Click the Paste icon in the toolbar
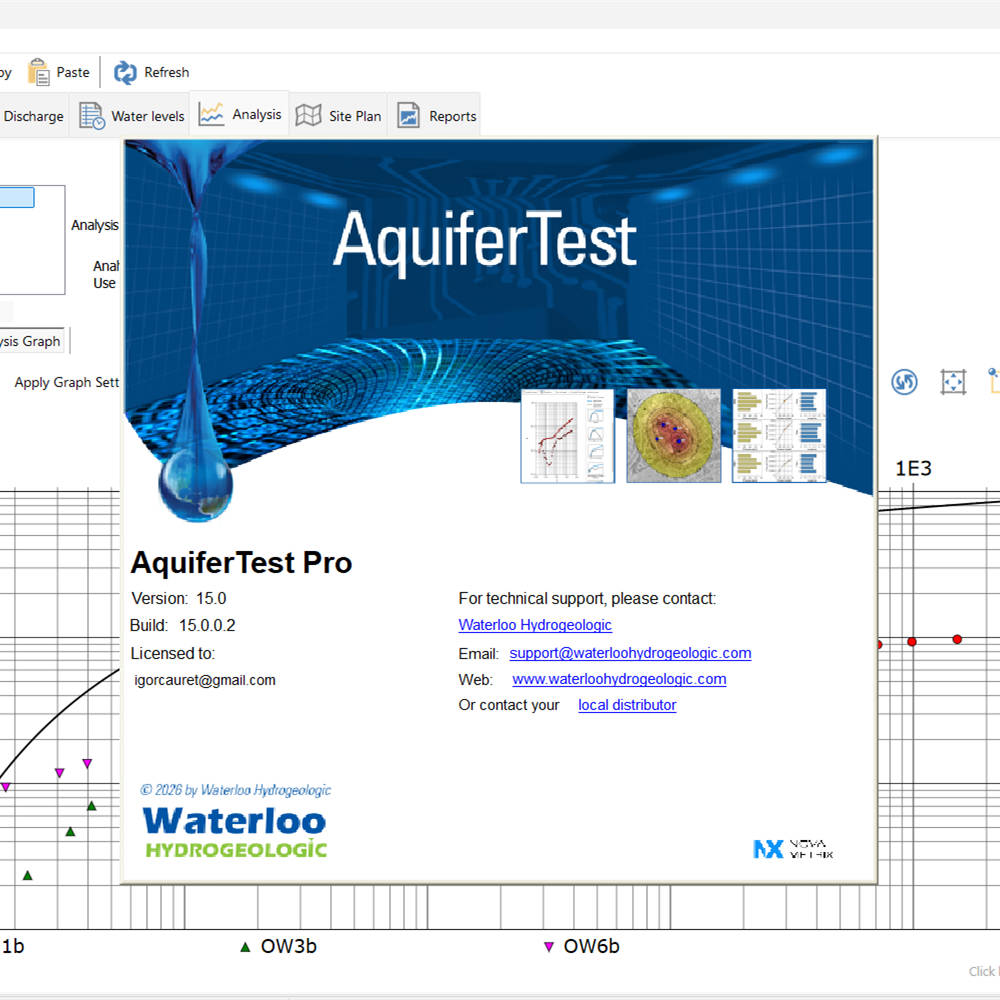 coord(40,72)
